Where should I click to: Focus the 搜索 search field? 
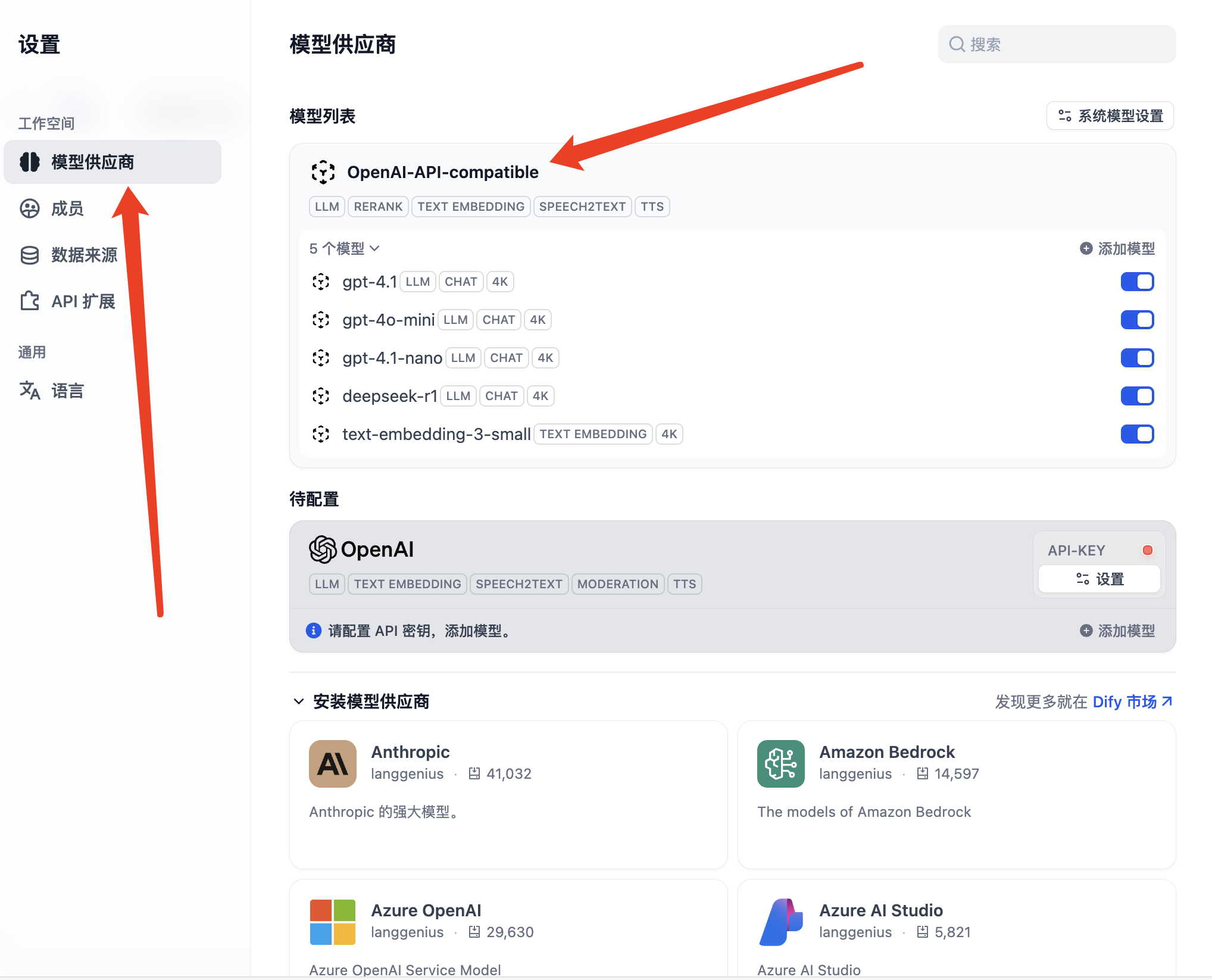pyautogui.click(x=1057, y=44)
